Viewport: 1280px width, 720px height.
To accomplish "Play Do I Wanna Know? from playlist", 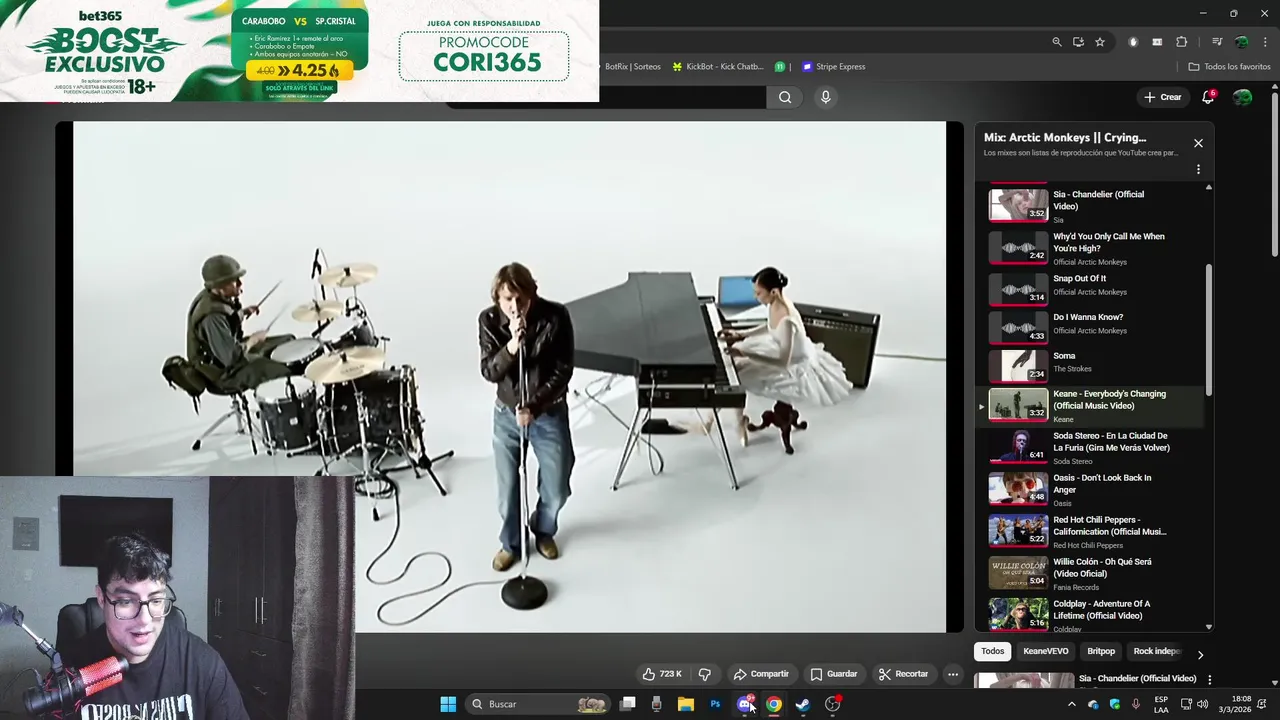I will point(1091,327).
